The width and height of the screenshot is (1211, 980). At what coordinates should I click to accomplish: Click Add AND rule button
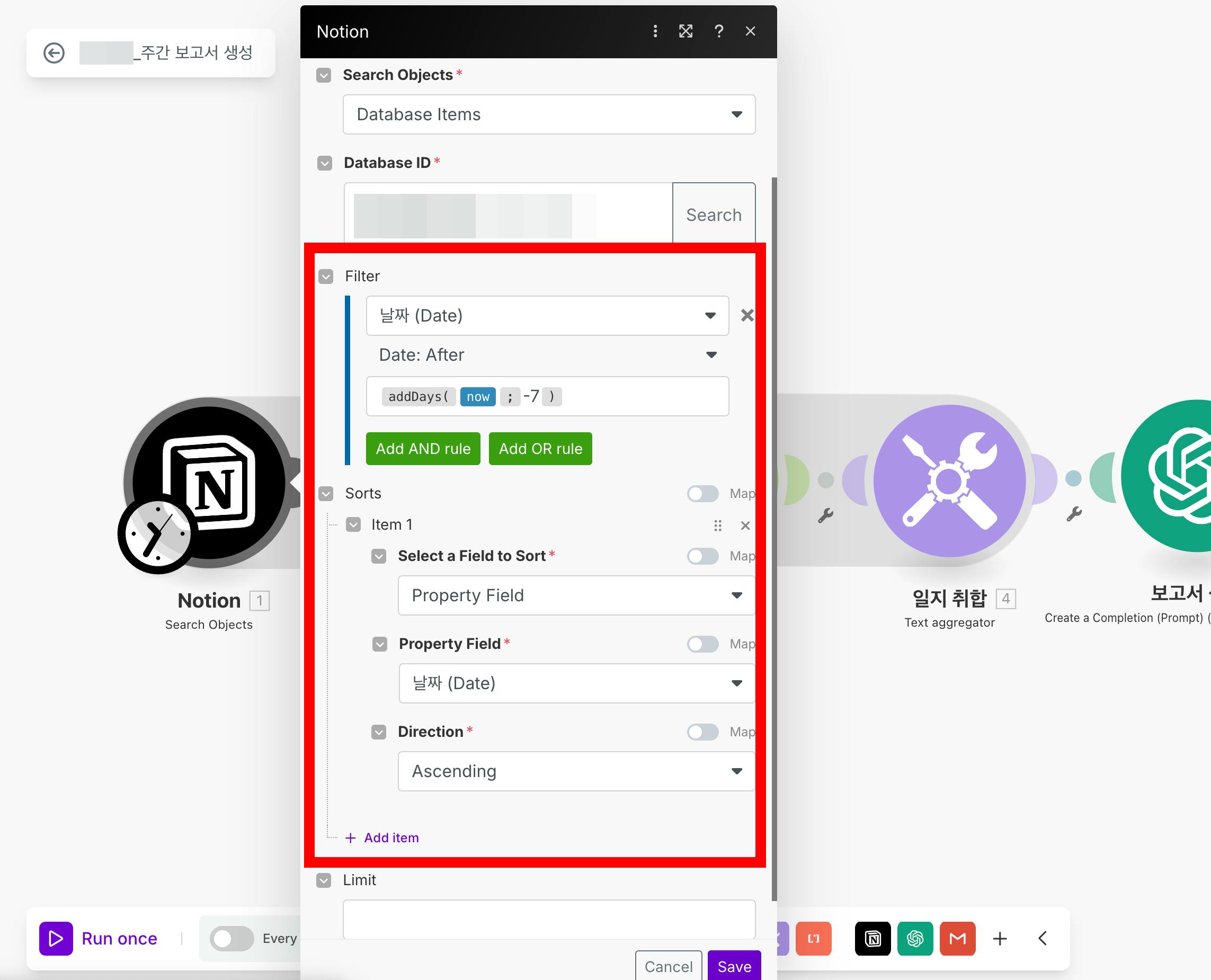pyautogui.click(x=423, y=449)
